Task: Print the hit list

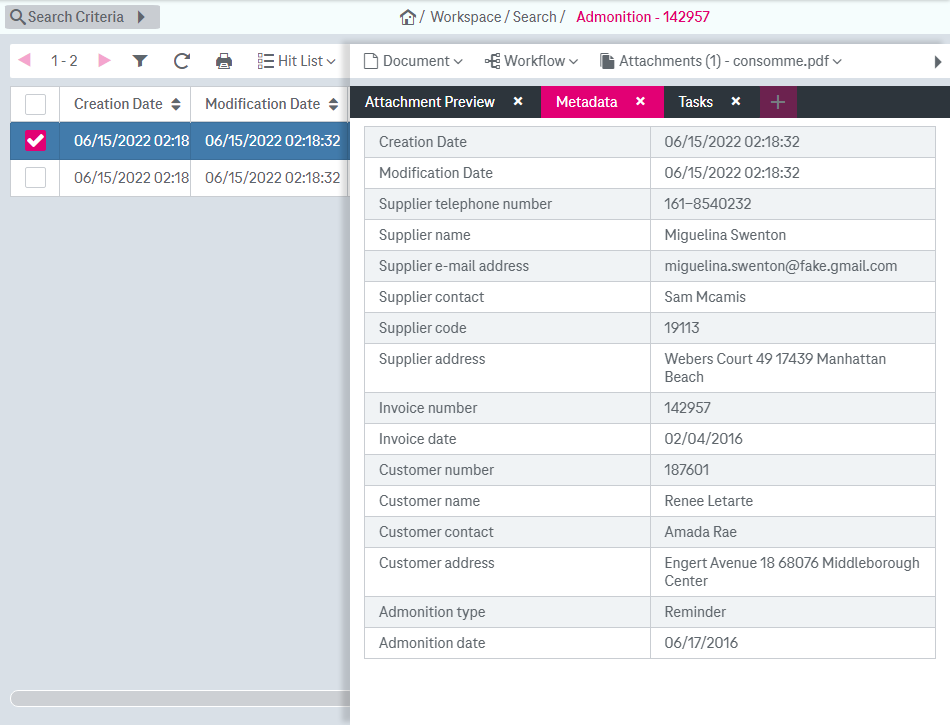Action: point(224,61)
